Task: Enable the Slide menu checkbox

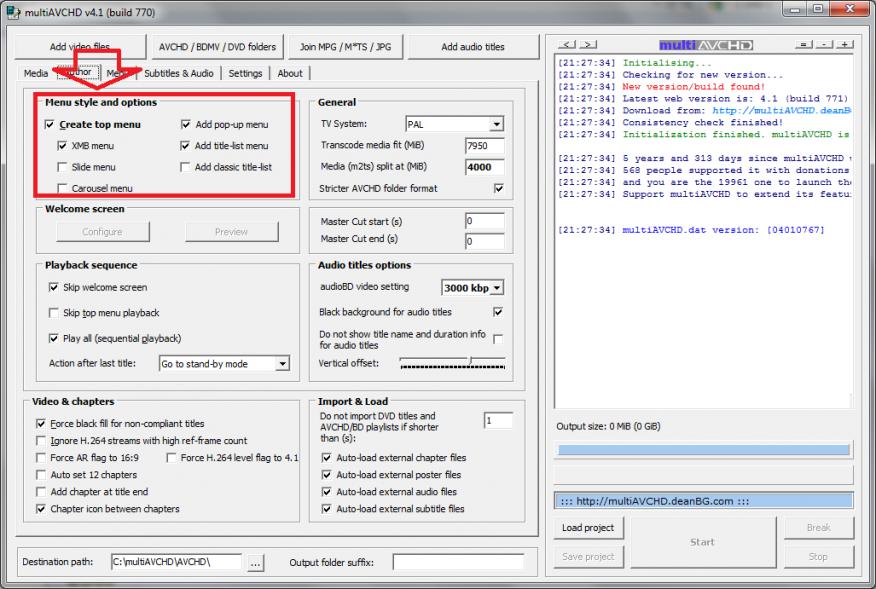Action: click(62, 167)
